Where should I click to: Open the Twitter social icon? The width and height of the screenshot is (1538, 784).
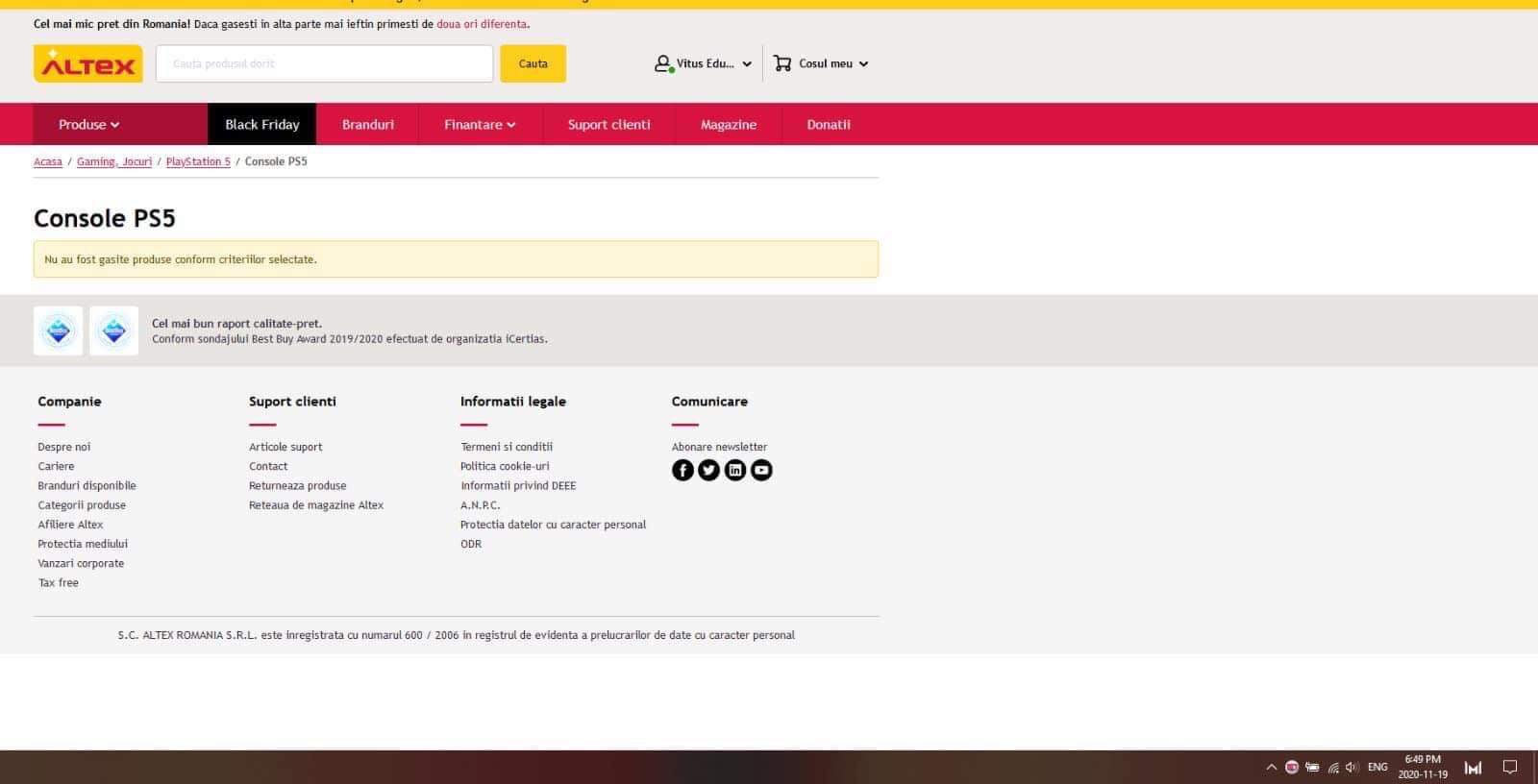708,470
